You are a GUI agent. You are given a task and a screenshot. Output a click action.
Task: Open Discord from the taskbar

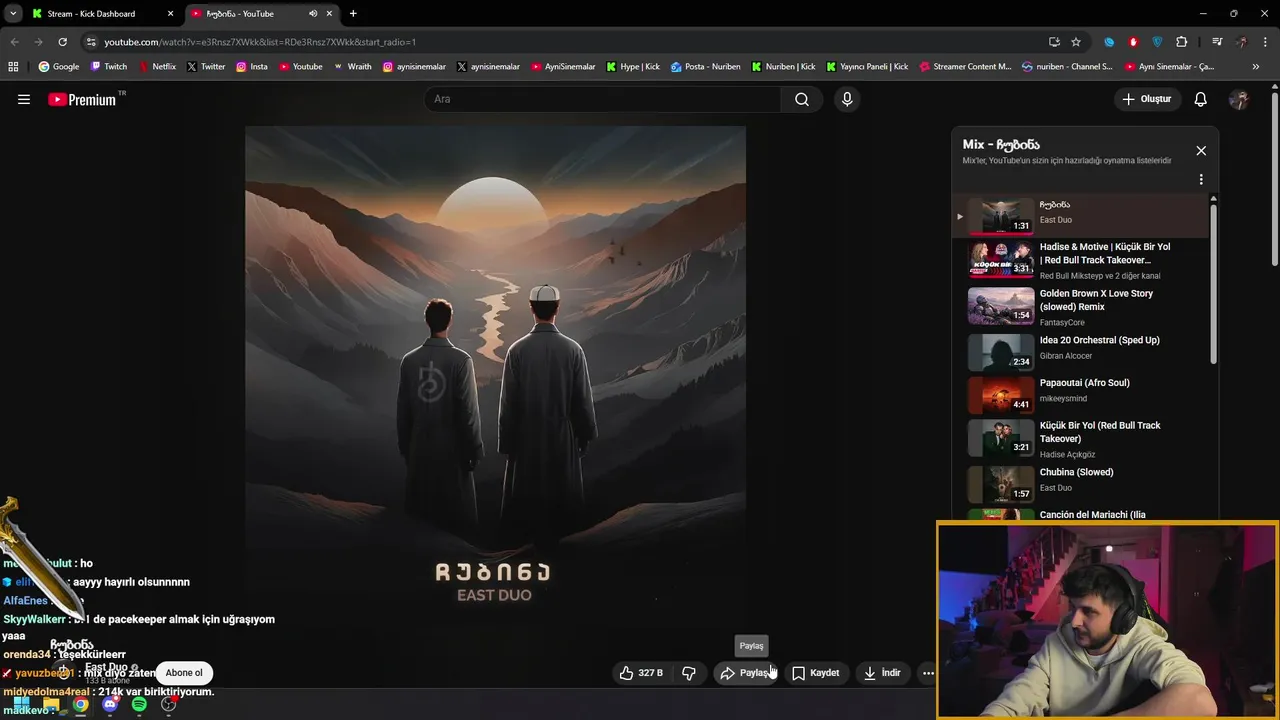point(110,704)
